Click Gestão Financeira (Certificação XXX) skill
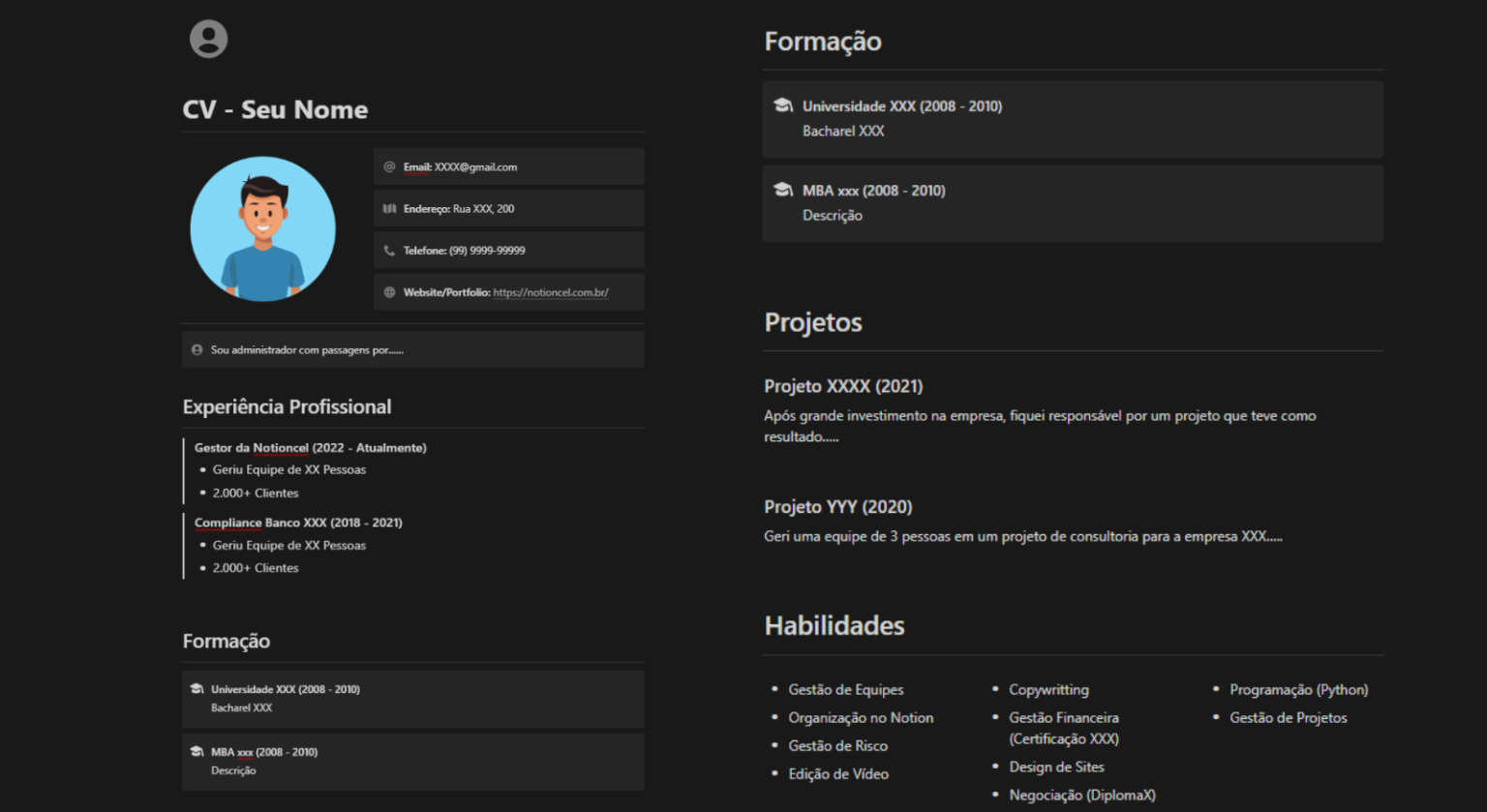This screenshot has width=1487, height=812. [x=1064, y=728]
